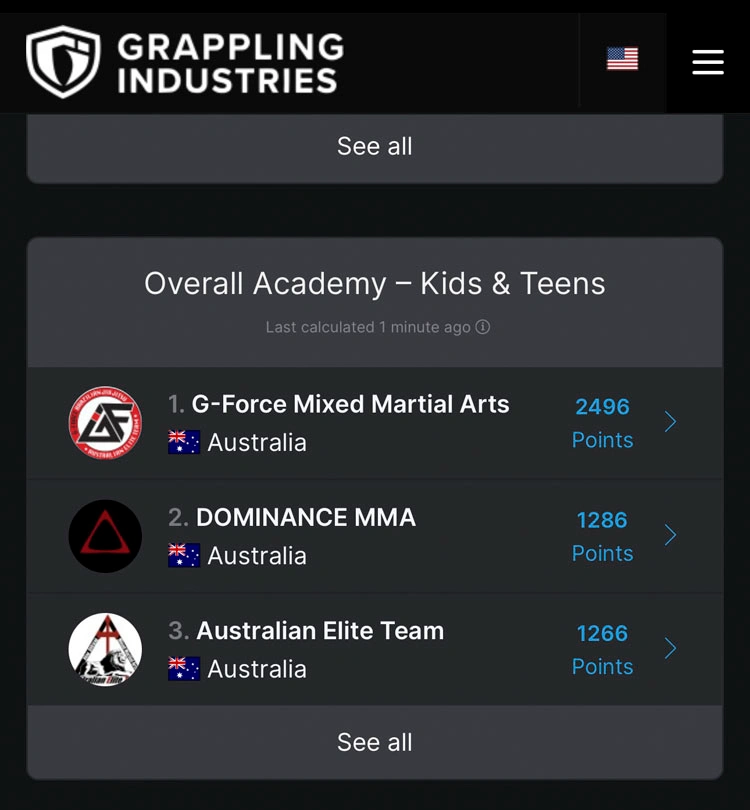Click the DOMINANCE MMA triangle logo
Viewport: 750px width, 810px height.
point(105,536)
